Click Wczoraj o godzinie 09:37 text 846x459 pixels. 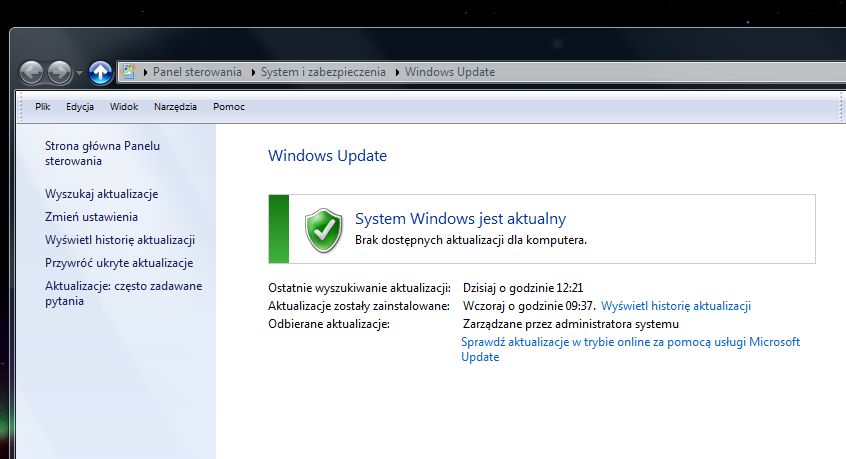[529, 306]
